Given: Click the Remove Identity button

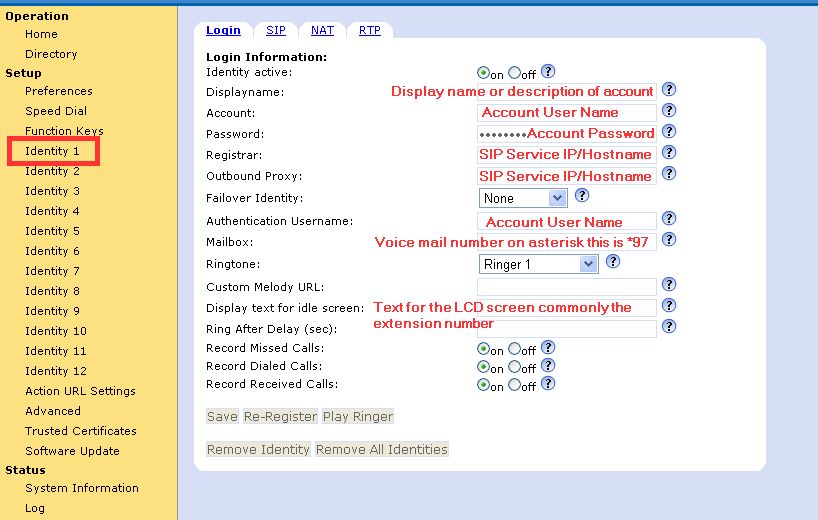Looking at the screenshot, I should pyautogui.click(x=258, y=449).
